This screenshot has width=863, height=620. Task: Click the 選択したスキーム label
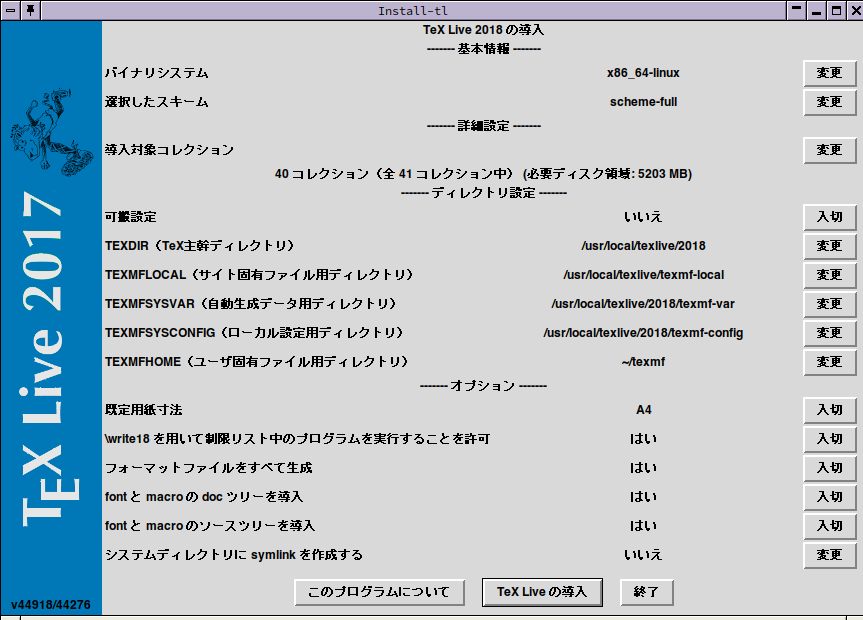pyautogui.click(x=157, y=102)
